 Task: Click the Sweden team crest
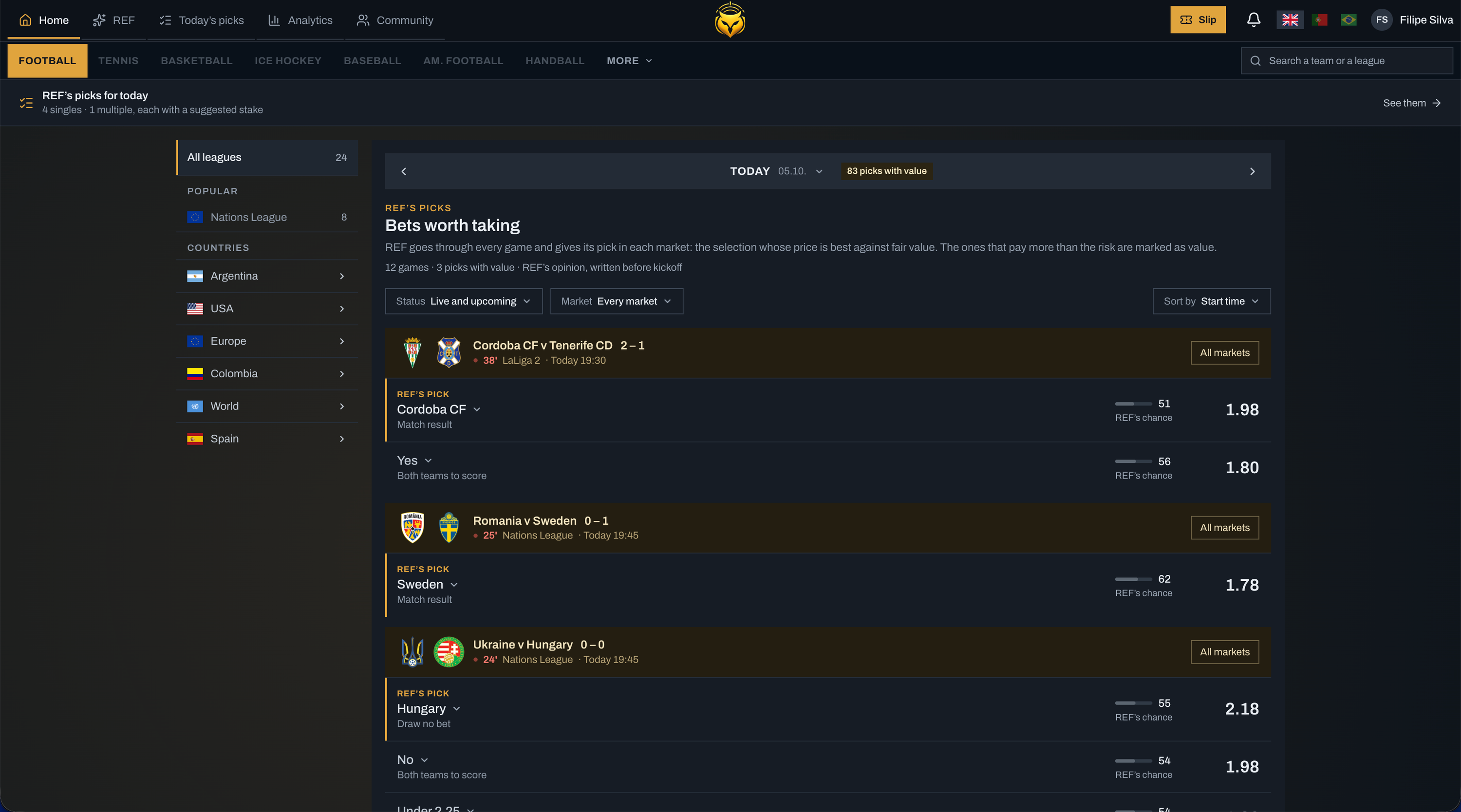click(x=449, y=527)
